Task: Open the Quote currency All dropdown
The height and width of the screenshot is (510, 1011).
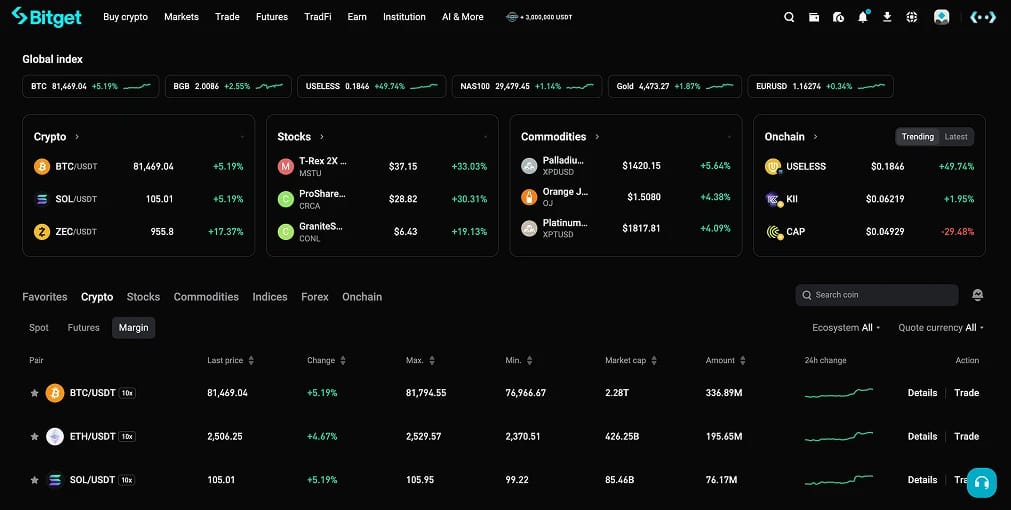Action: 941,328
